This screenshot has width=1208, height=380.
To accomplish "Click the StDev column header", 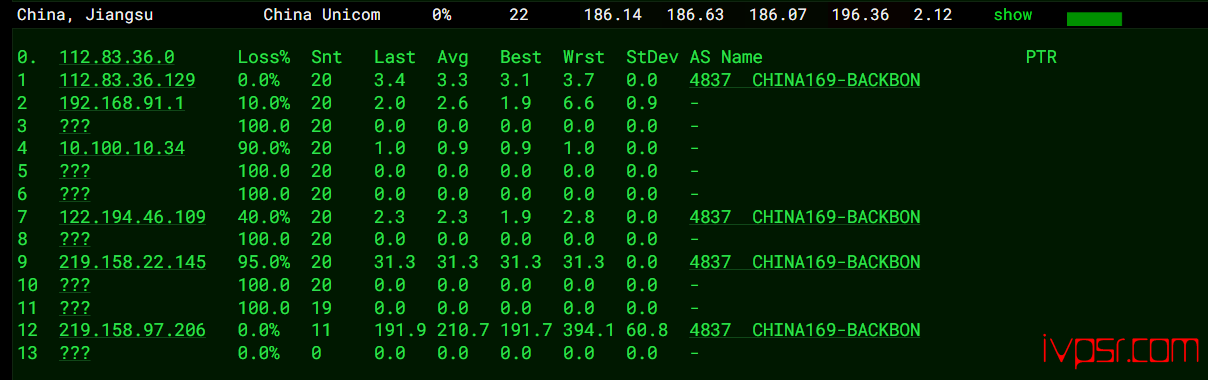I will [x=651, y=58].
